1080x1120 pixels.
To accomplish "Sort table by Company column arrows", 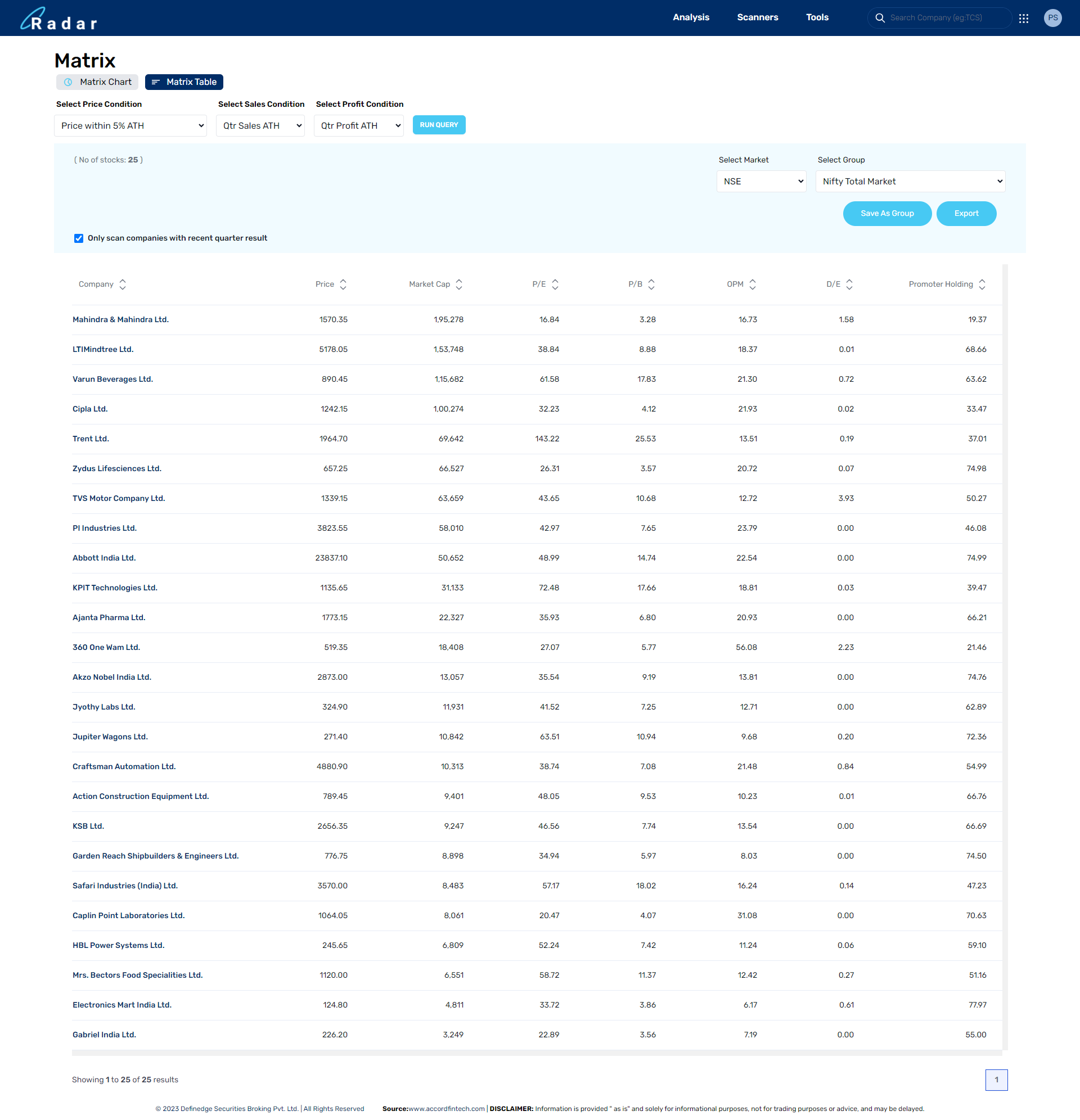I will tap(123, 284).
